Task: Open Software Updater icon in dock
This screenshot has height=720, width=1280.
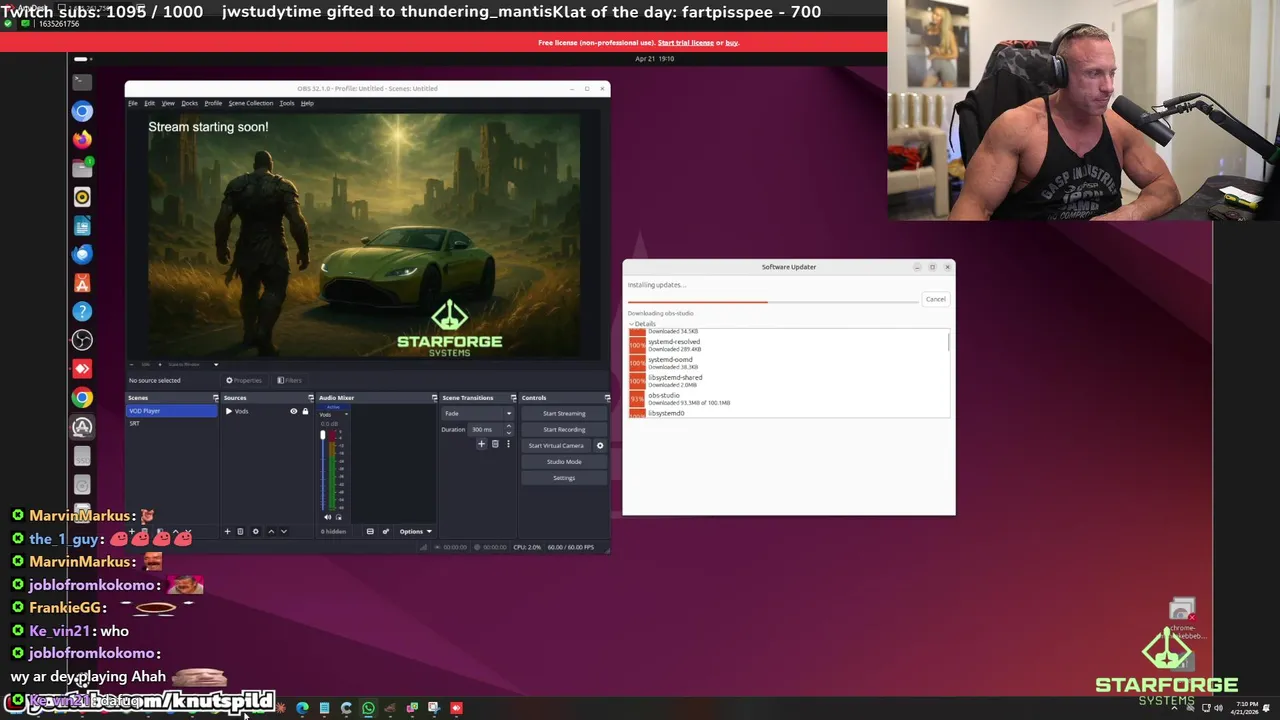Action: 82,427
